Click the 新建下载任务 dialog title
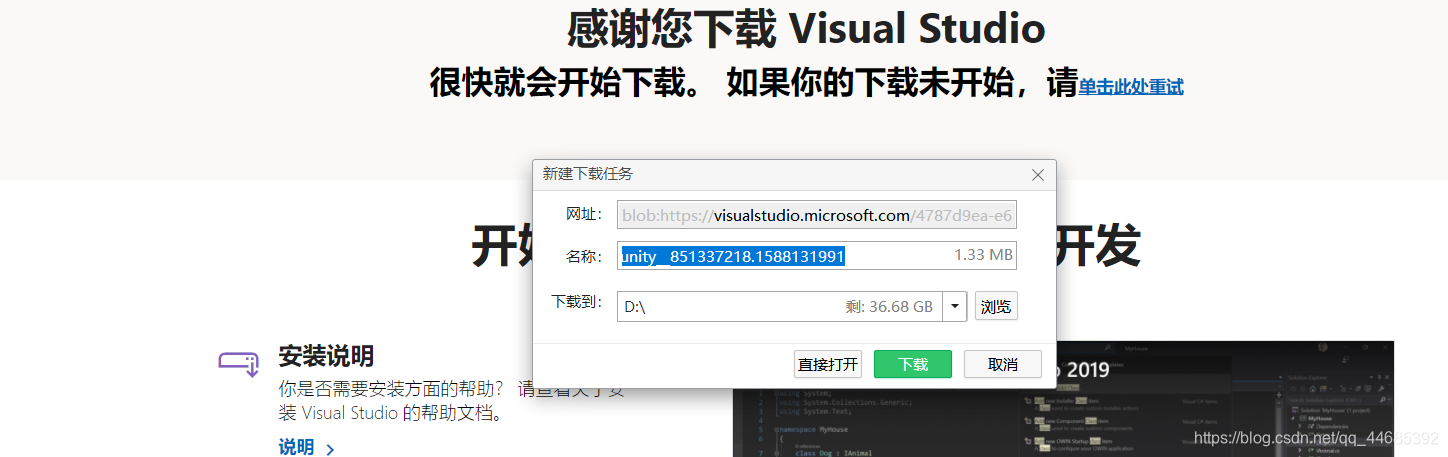Image resolution: width=1448 pixels, height=457 pixels. coord(588,174)
